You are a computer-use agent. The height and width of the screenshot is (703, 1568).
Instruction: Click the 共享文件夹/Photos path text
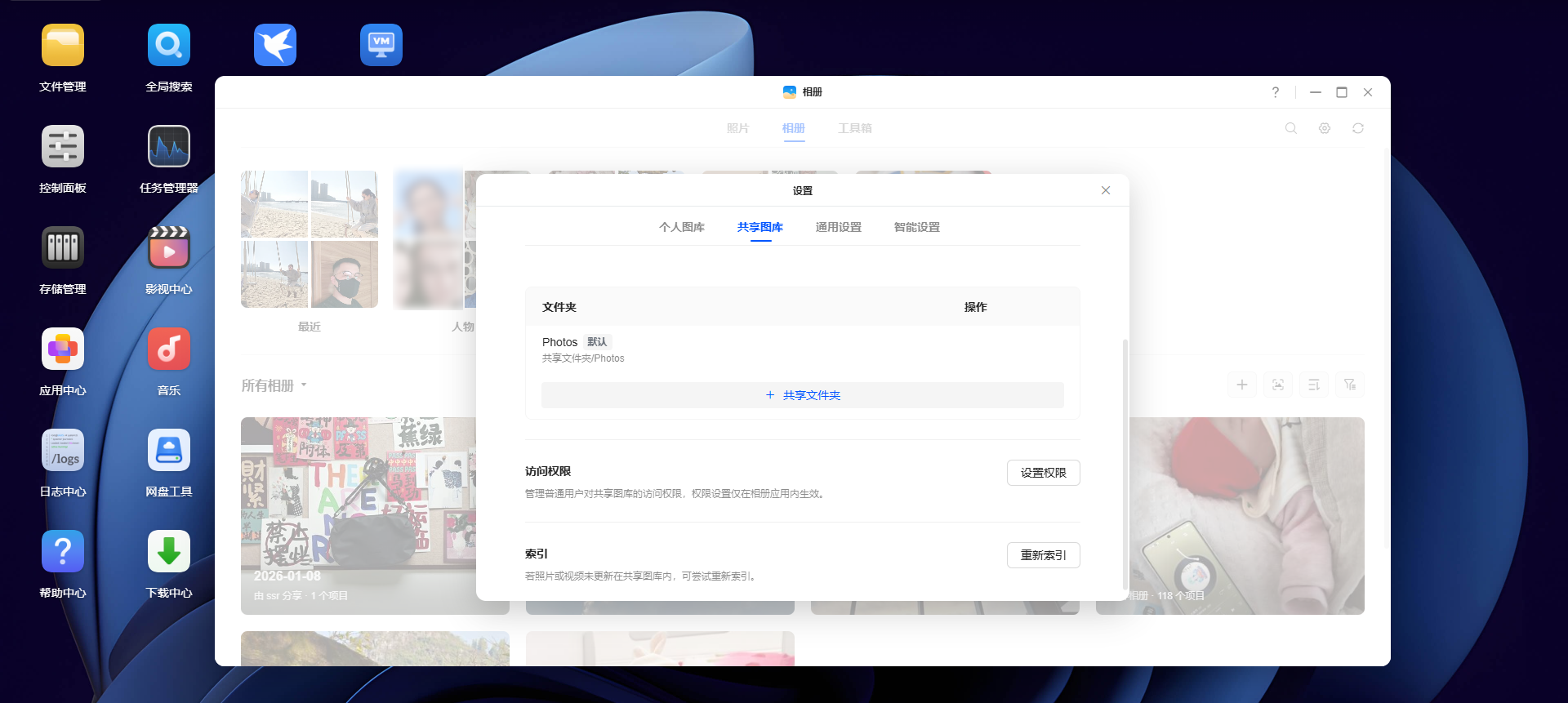583,358
